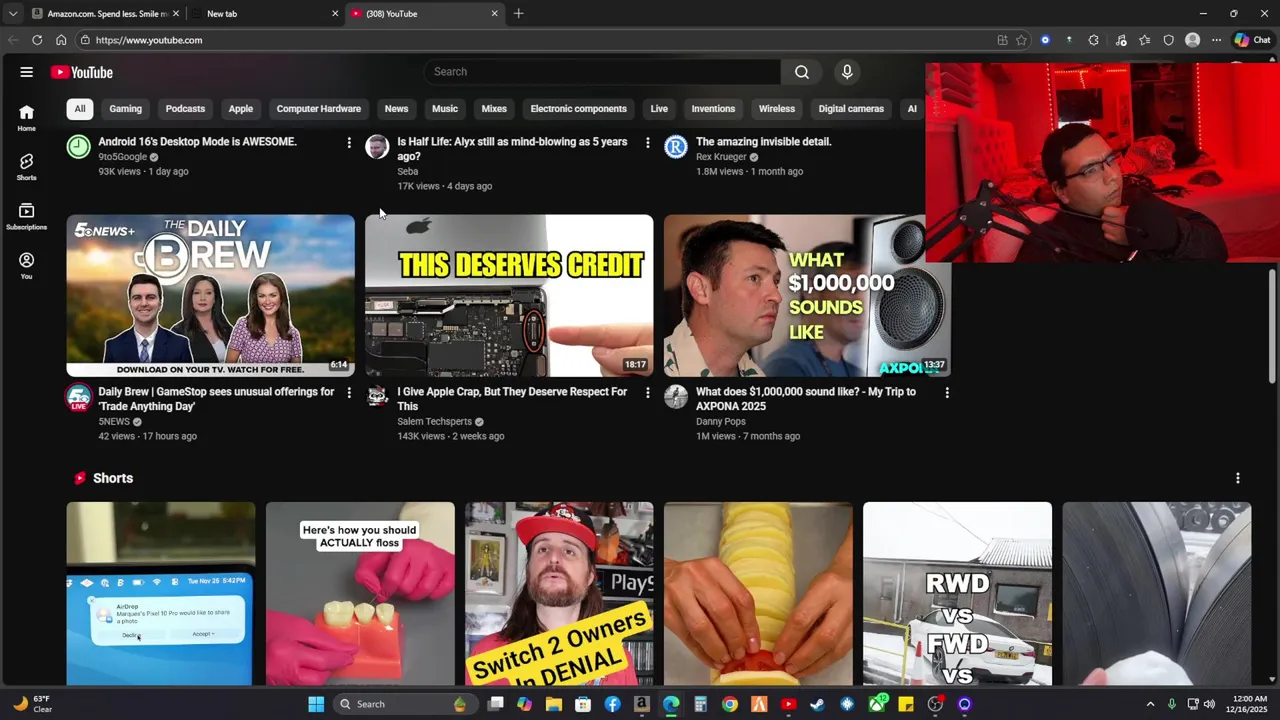Image resolution: width=1280 pixels, height=720 pixels.
Task: Select the All filter chip
Action: click(80, 109)
